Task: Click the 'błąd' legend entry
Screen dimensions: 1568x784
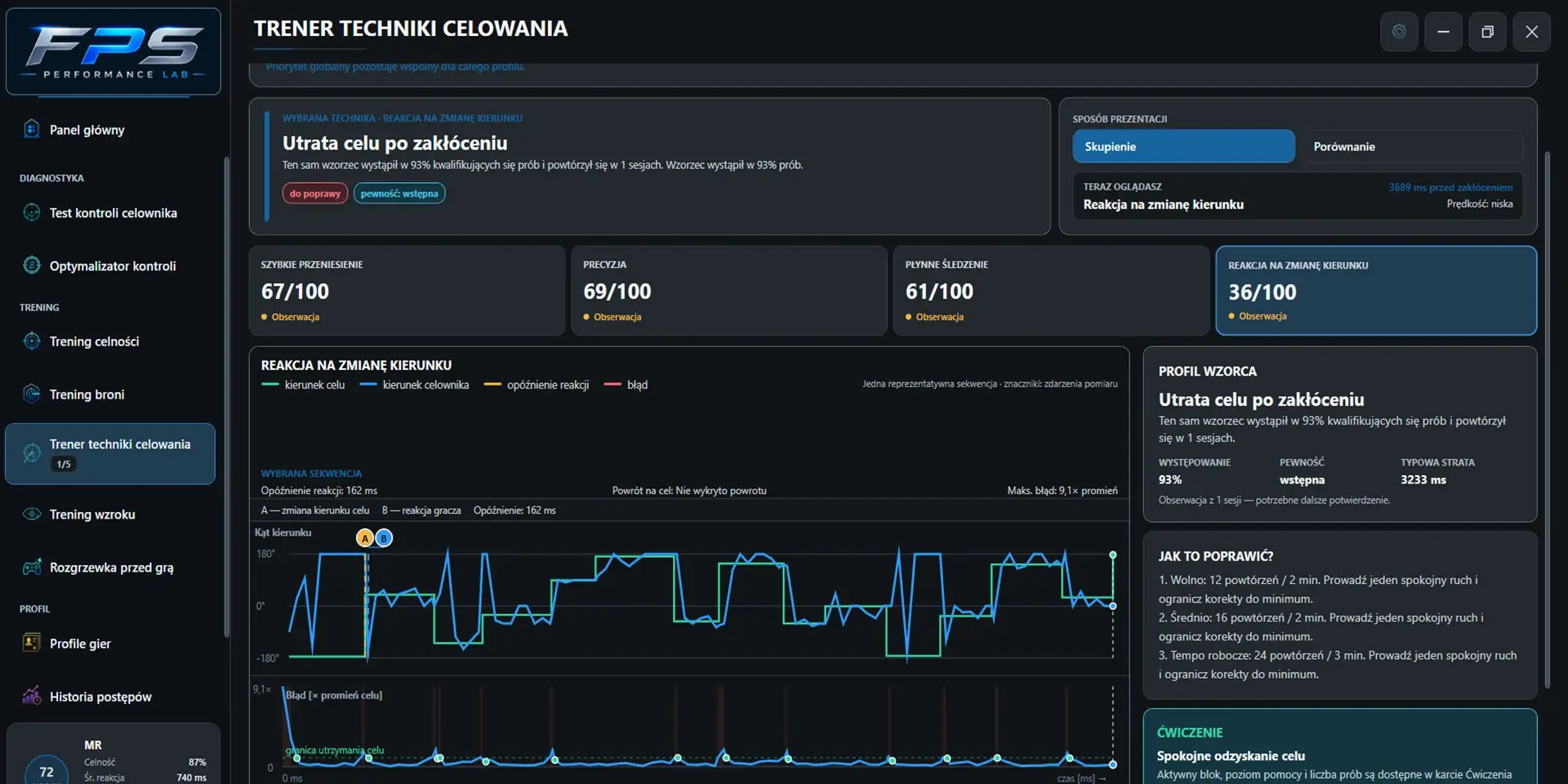Action: pos(626,385)
